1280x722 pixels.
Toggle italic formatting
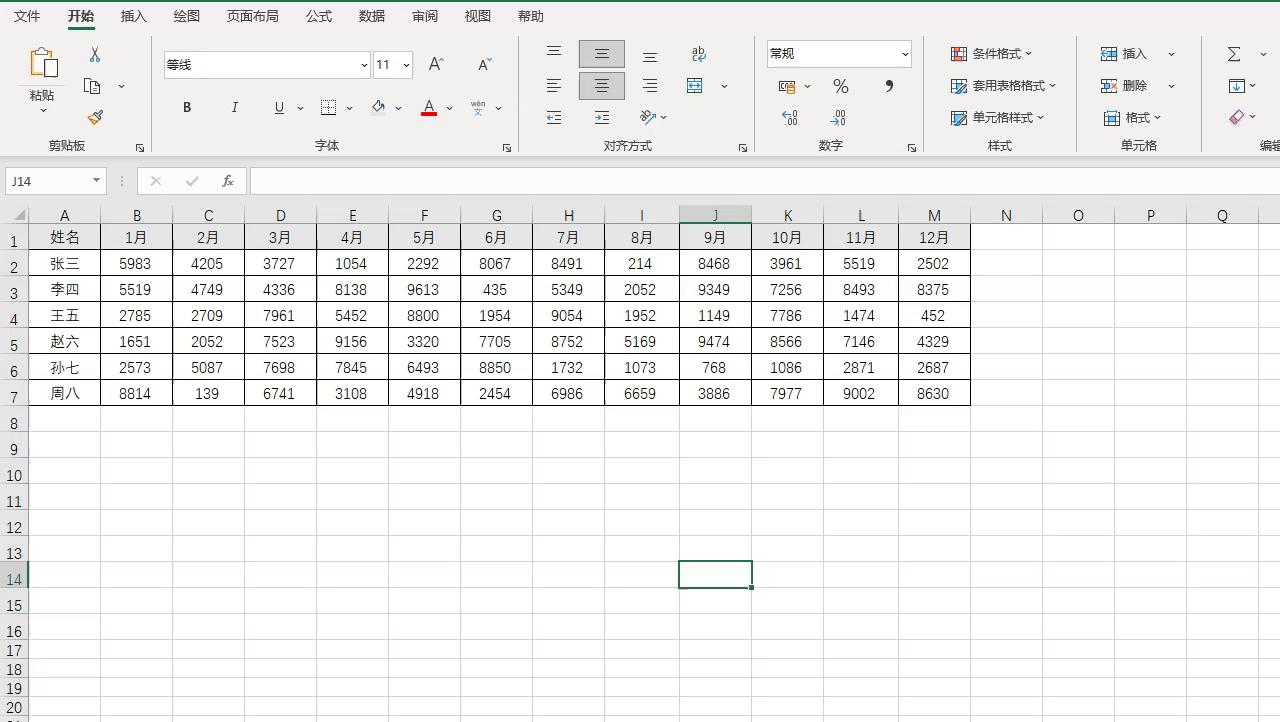point(234,107)
